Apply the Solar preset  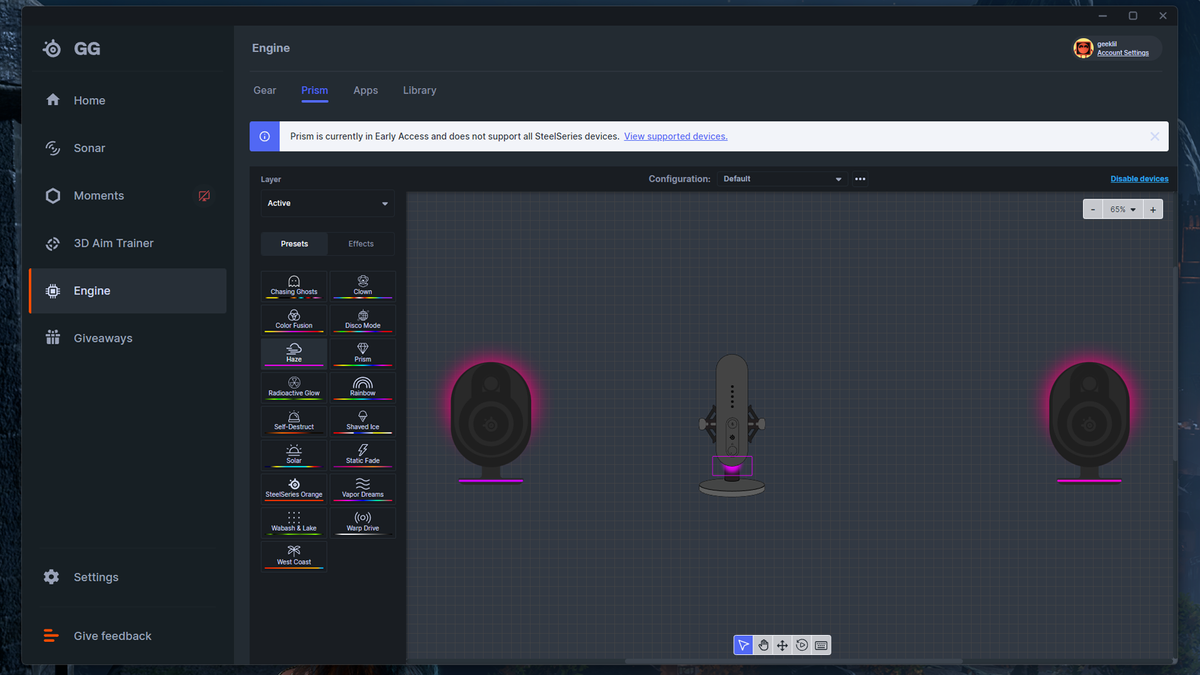click(294, 455)
